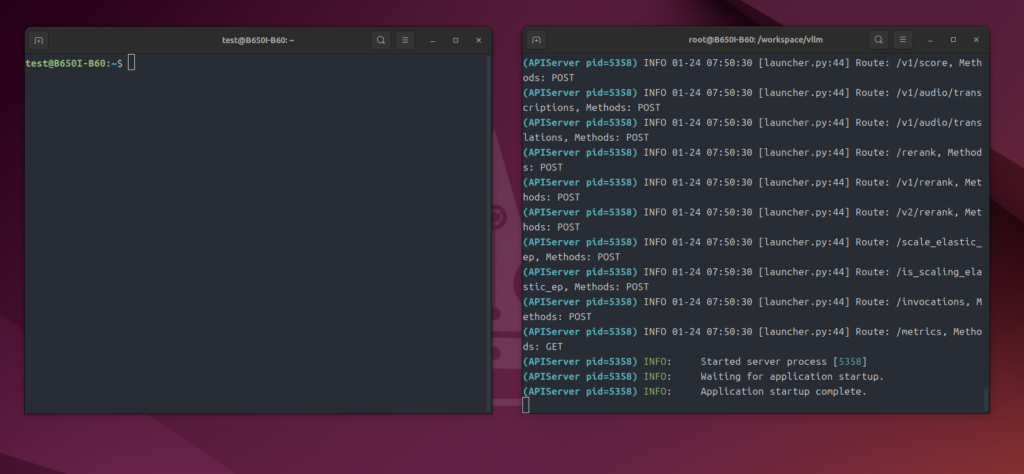Maximize the test@B650I-B60 terminal window

point(456,41)
